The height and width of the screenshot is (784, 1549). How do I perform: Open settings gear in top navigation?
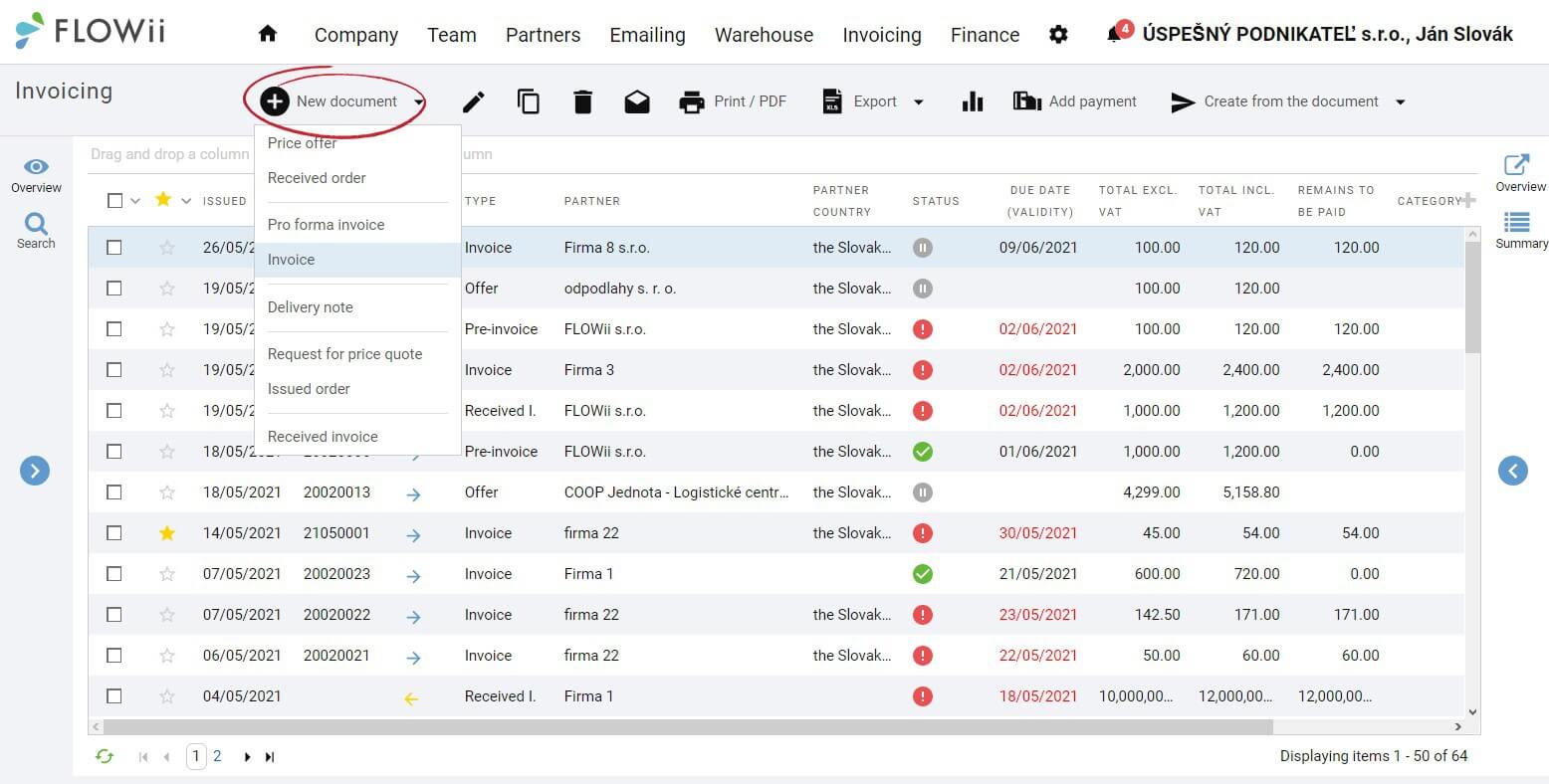click(1058, 35)
